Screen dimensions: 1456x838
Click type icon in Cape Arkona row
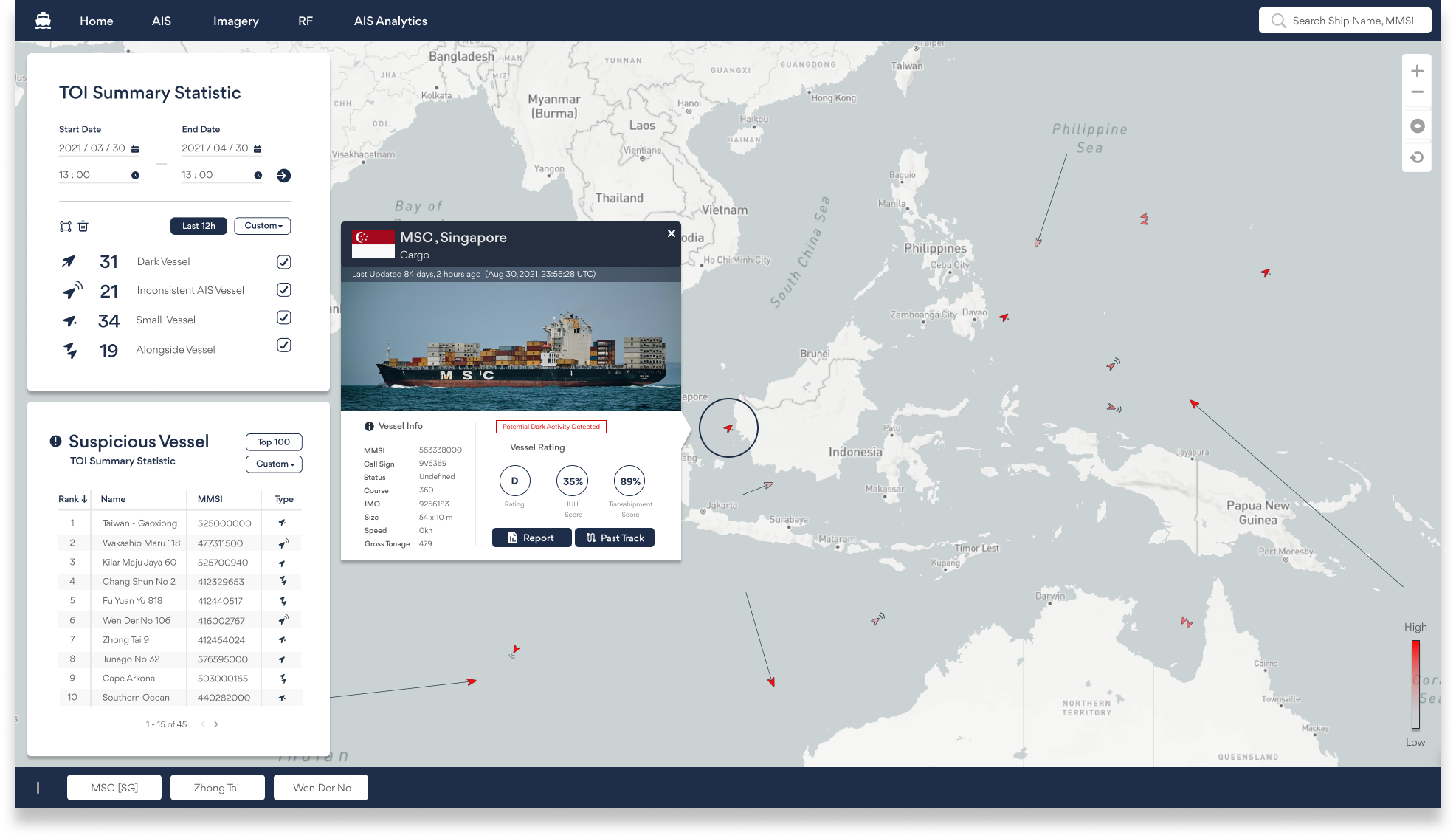point(283,679)
